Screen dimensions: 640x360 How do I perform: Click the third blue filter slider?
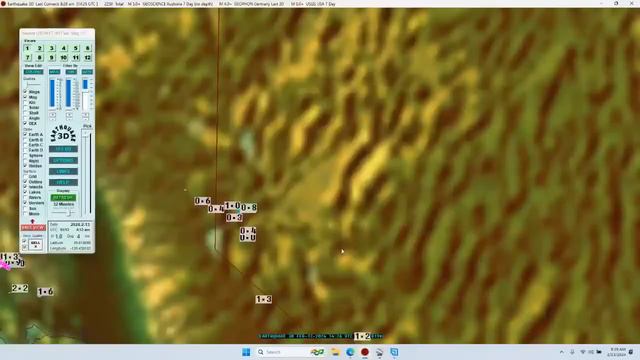pyautogui.click(x=85, y=84)
